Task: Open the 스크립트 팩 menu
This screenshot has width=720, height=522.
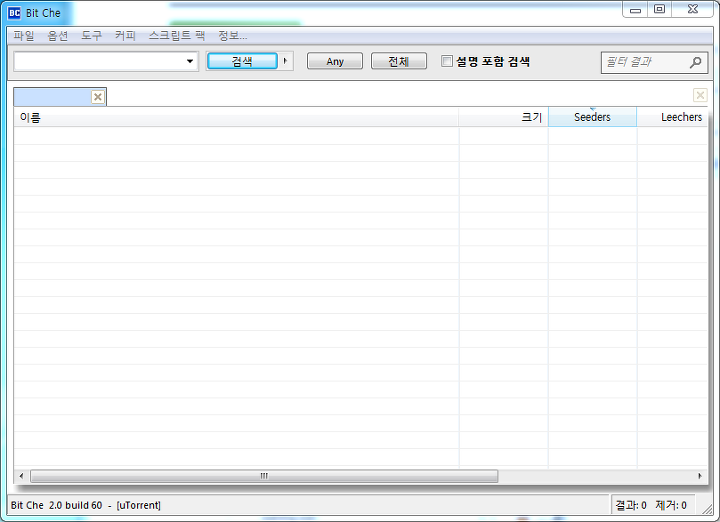Action: [x=177, y=36]
